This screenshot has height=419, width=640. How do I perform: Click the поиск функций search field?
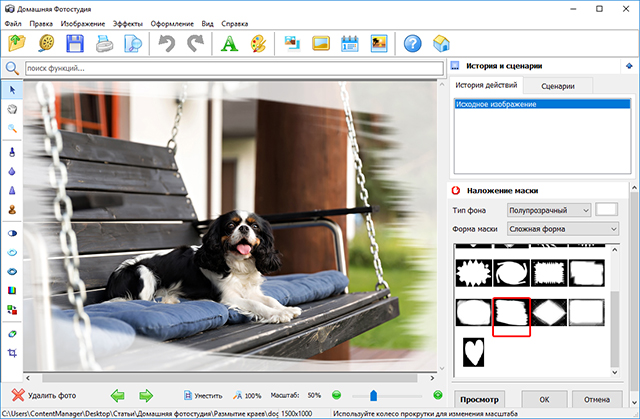(234, 68)
